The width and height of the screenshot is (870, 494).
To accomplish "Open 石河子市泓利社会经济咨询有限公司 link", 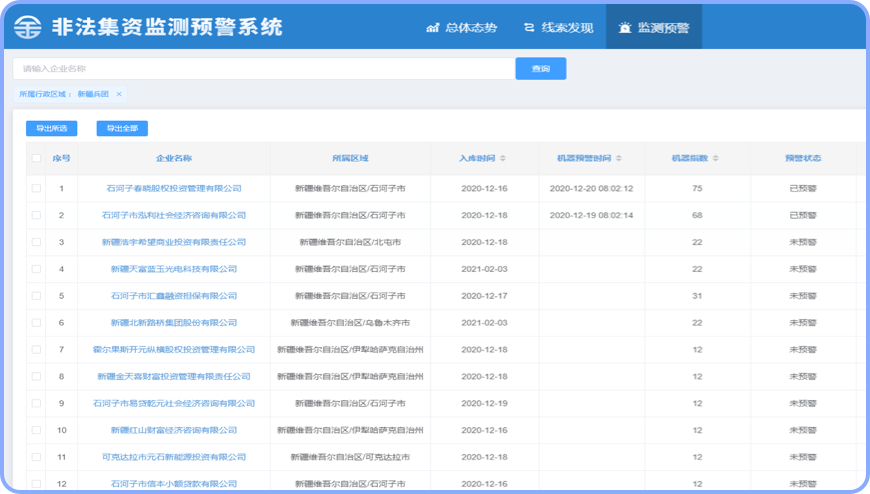I will (x=174, y=215).
